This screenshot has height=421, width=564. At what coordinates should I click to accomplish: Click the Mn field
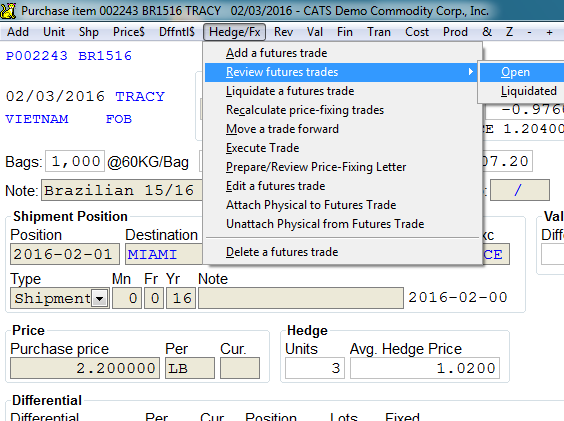(x=127, y=298)
